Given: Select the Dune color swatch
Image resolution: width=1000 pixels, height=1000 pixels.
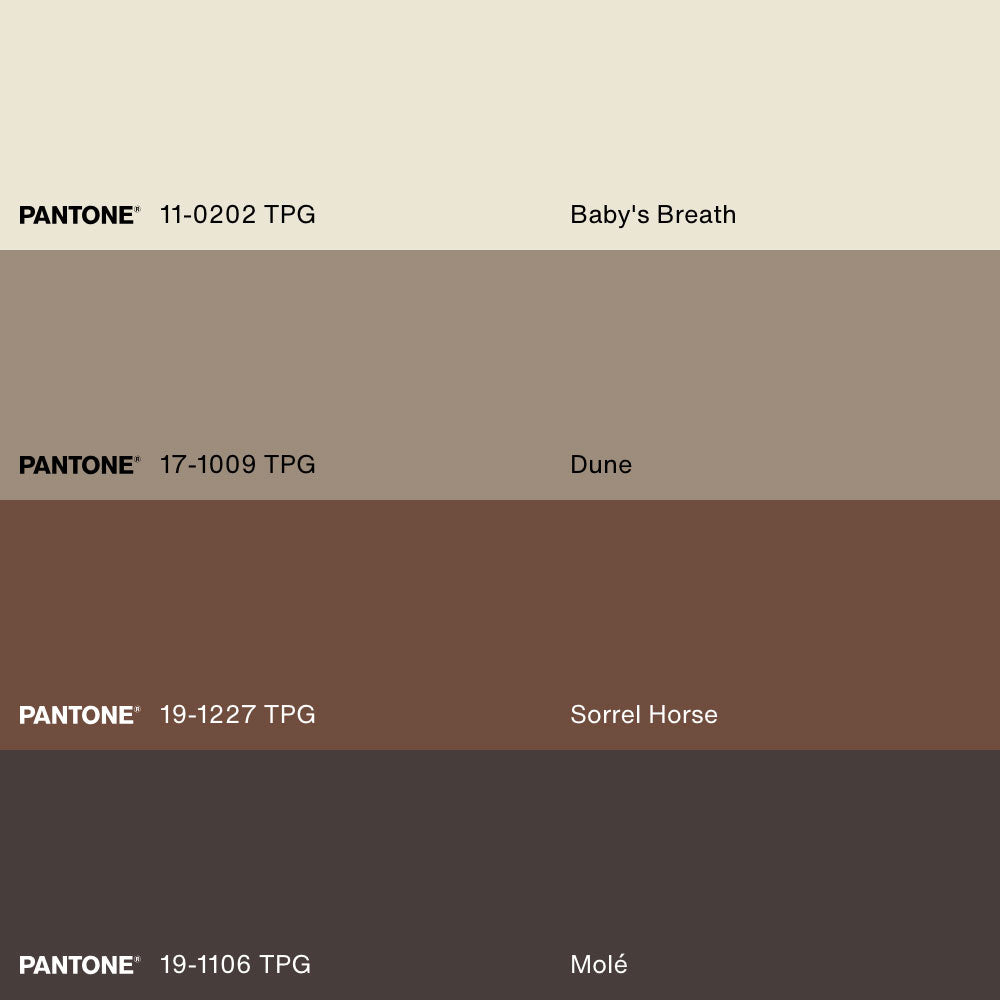Looking at the screenshot, I should [500, 360].
